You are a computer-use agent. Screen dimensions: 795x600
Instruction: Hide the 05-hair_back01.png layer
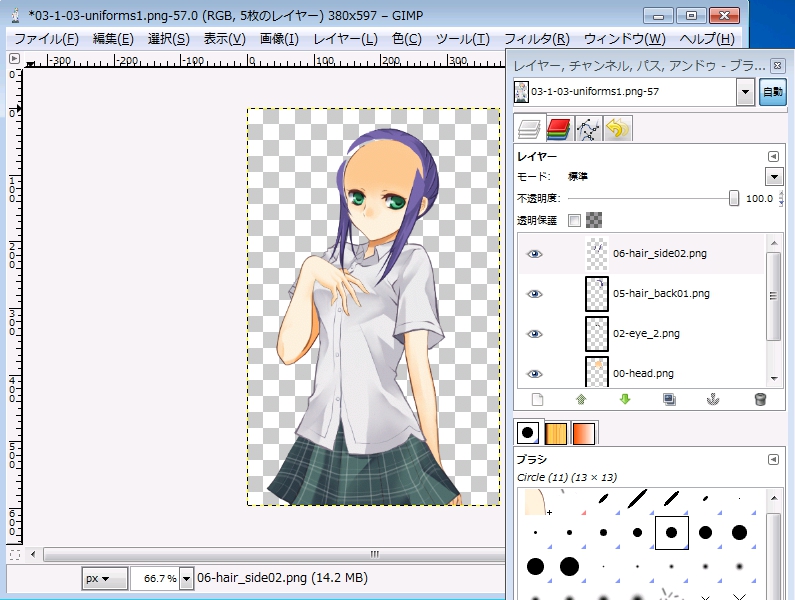[x=534, y=294]
